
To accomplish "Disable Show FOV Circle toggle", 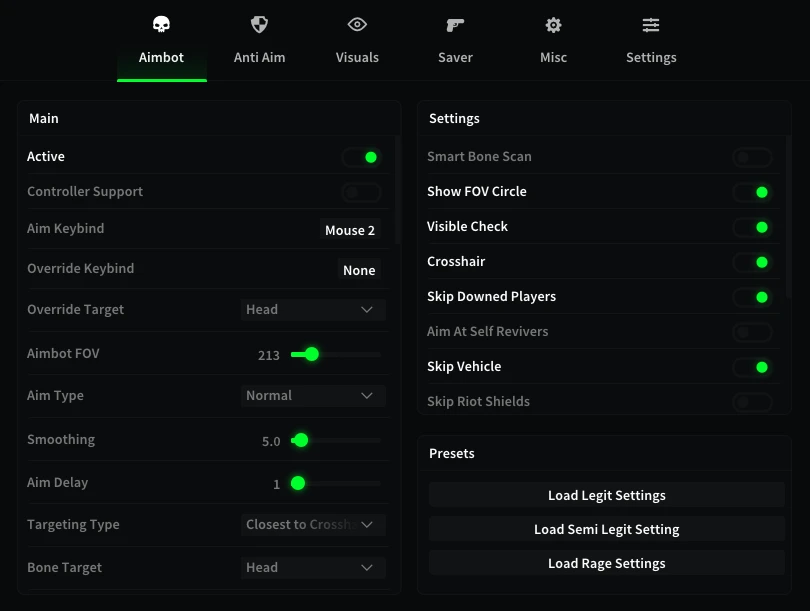I will pyautogui.click(x=752, y=192).
